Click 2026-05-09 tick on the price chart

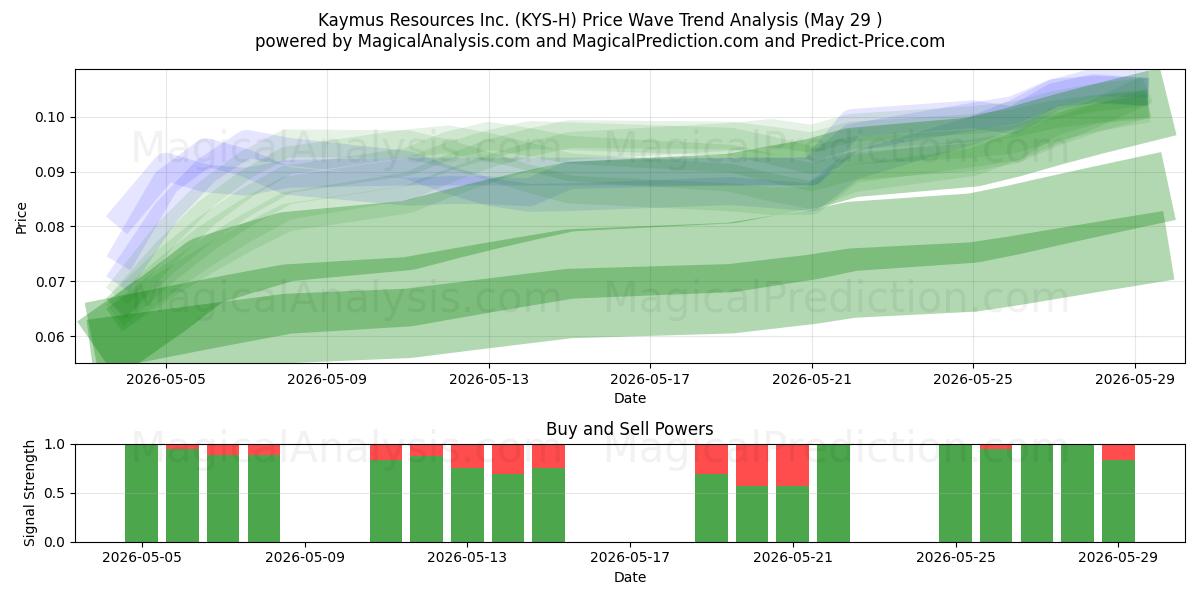(326, 379)
